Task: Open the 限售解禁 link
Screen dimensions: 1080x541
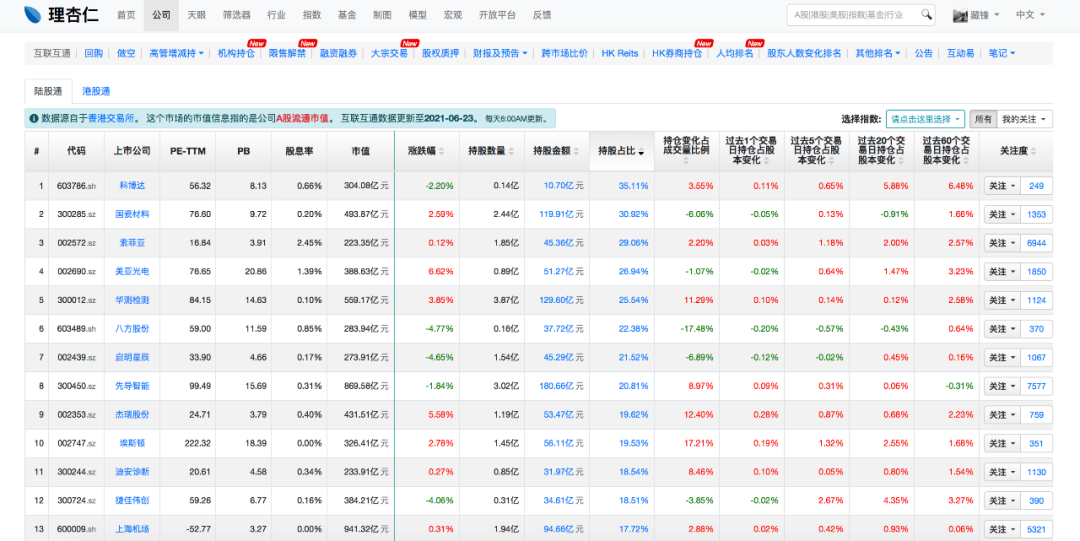Action: click(287, 53)
